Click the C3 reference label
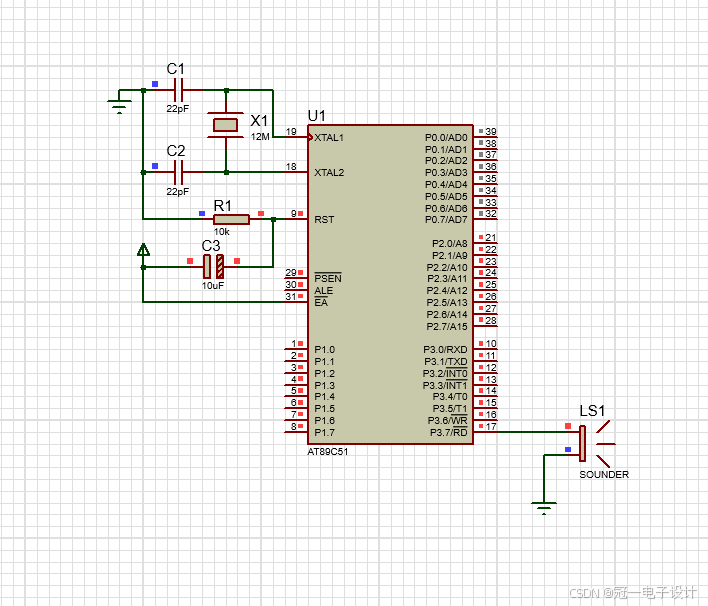Screen dimensions: 708x606 211,246
